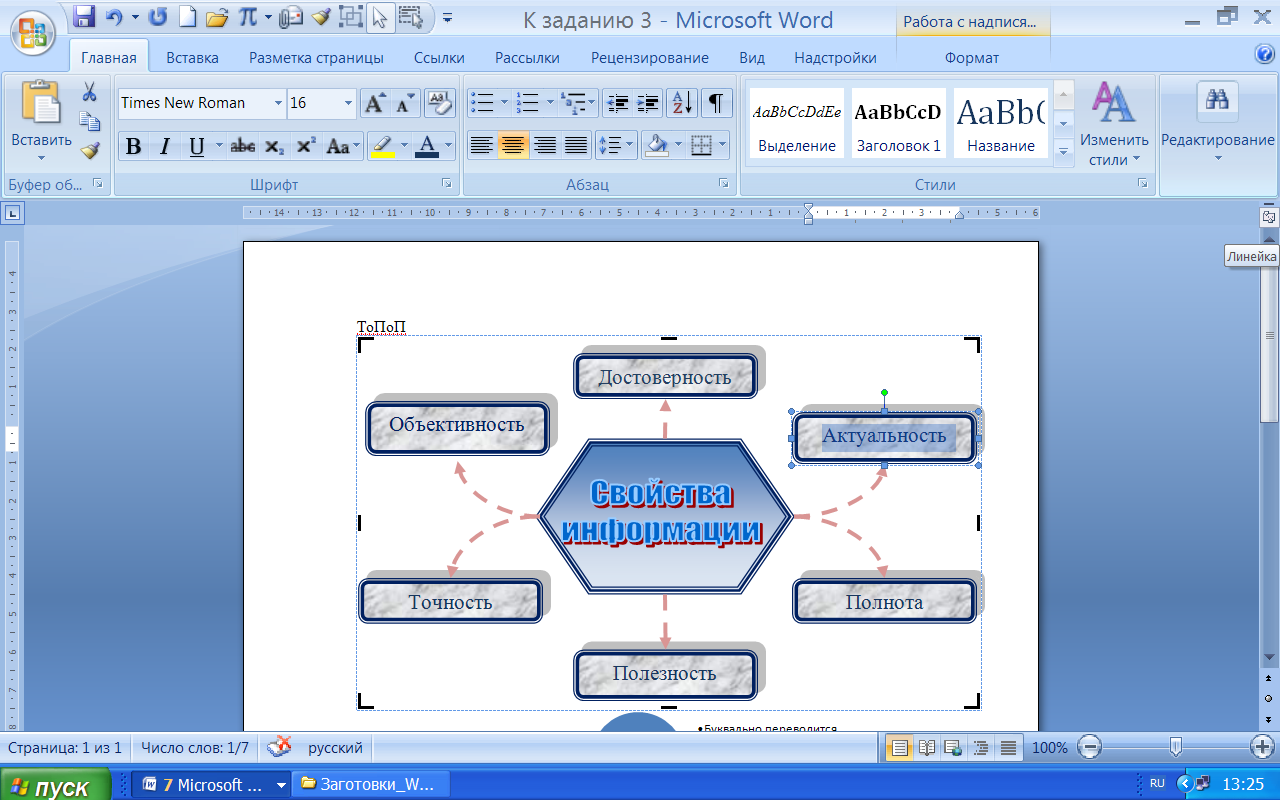Click the Grow Font button
Screen dimensions: 1280x800
(374, 103)
